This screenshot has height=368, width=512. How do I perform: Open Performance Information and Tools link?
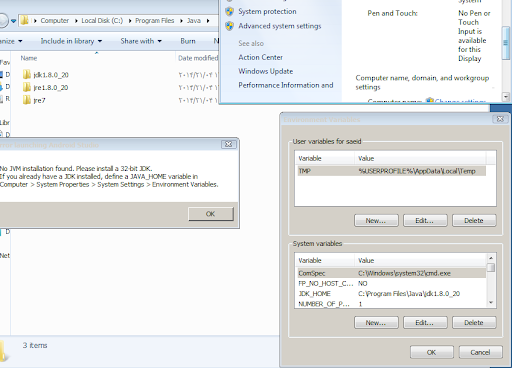tap(286, 85)
